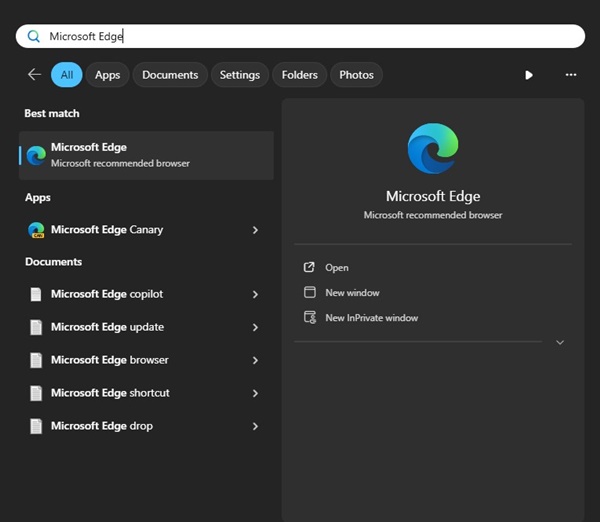
Task: Click document icon for Microsoft Edge update
Action: pos(36,327)
